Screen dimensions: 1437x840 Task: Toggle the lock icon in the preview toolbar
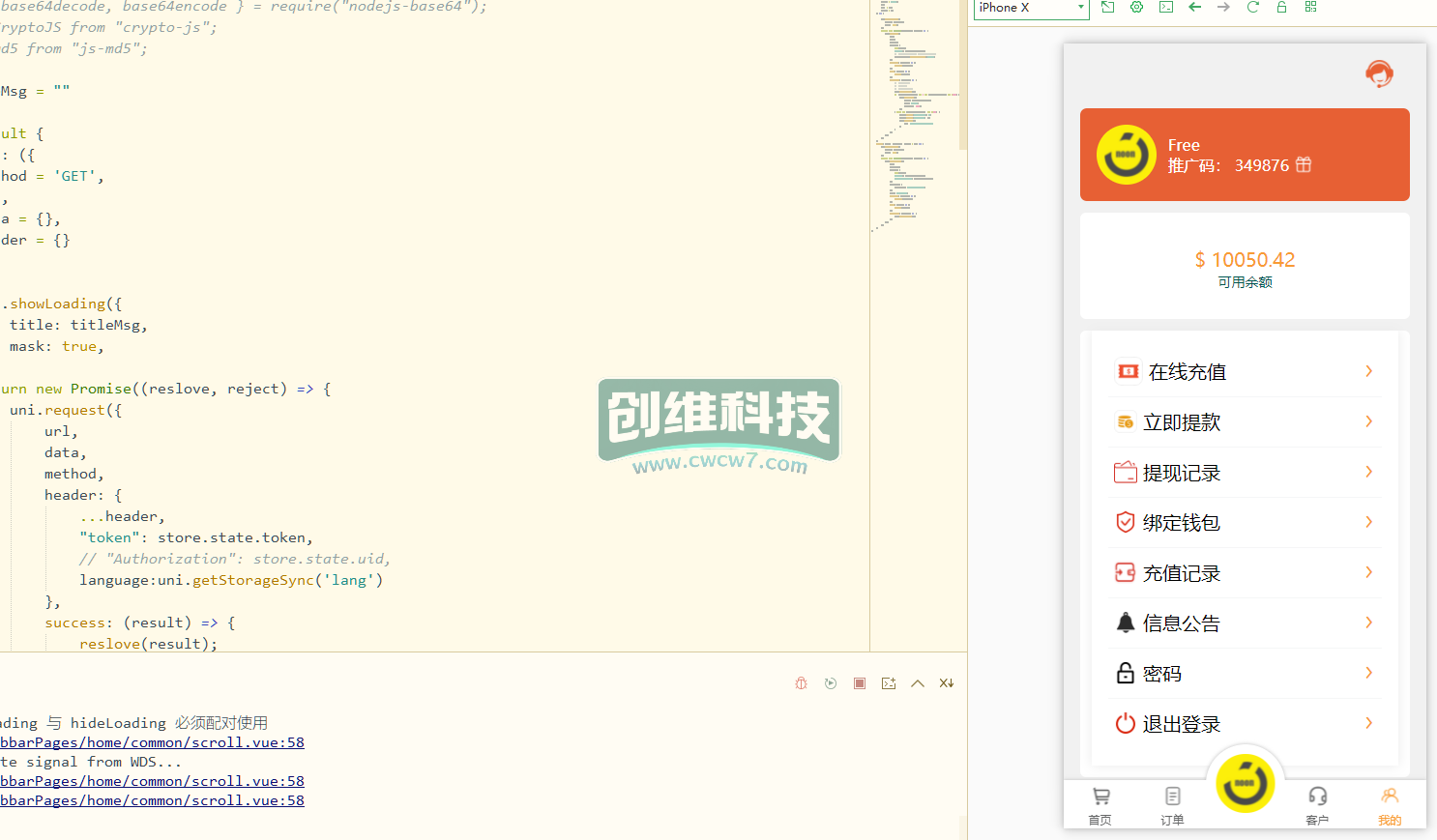click(1281, 7)
